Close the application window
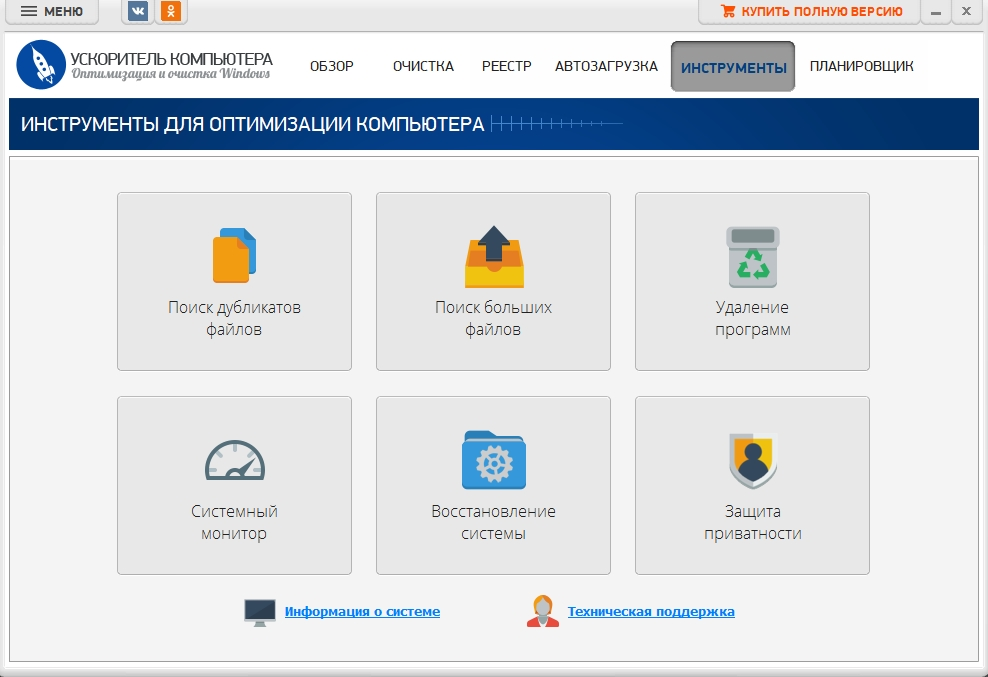 [966, 11]
